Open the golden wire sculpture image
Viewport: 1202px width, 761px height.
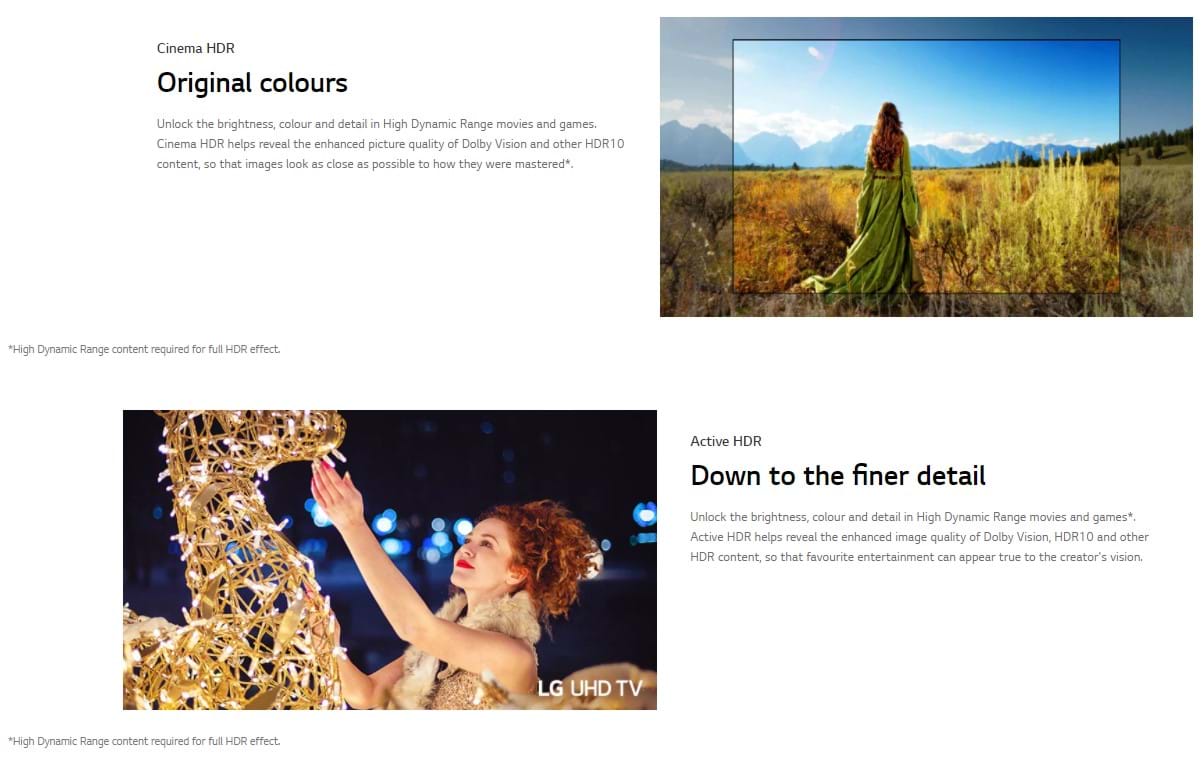pyautogui.click(x=390, y=560)
